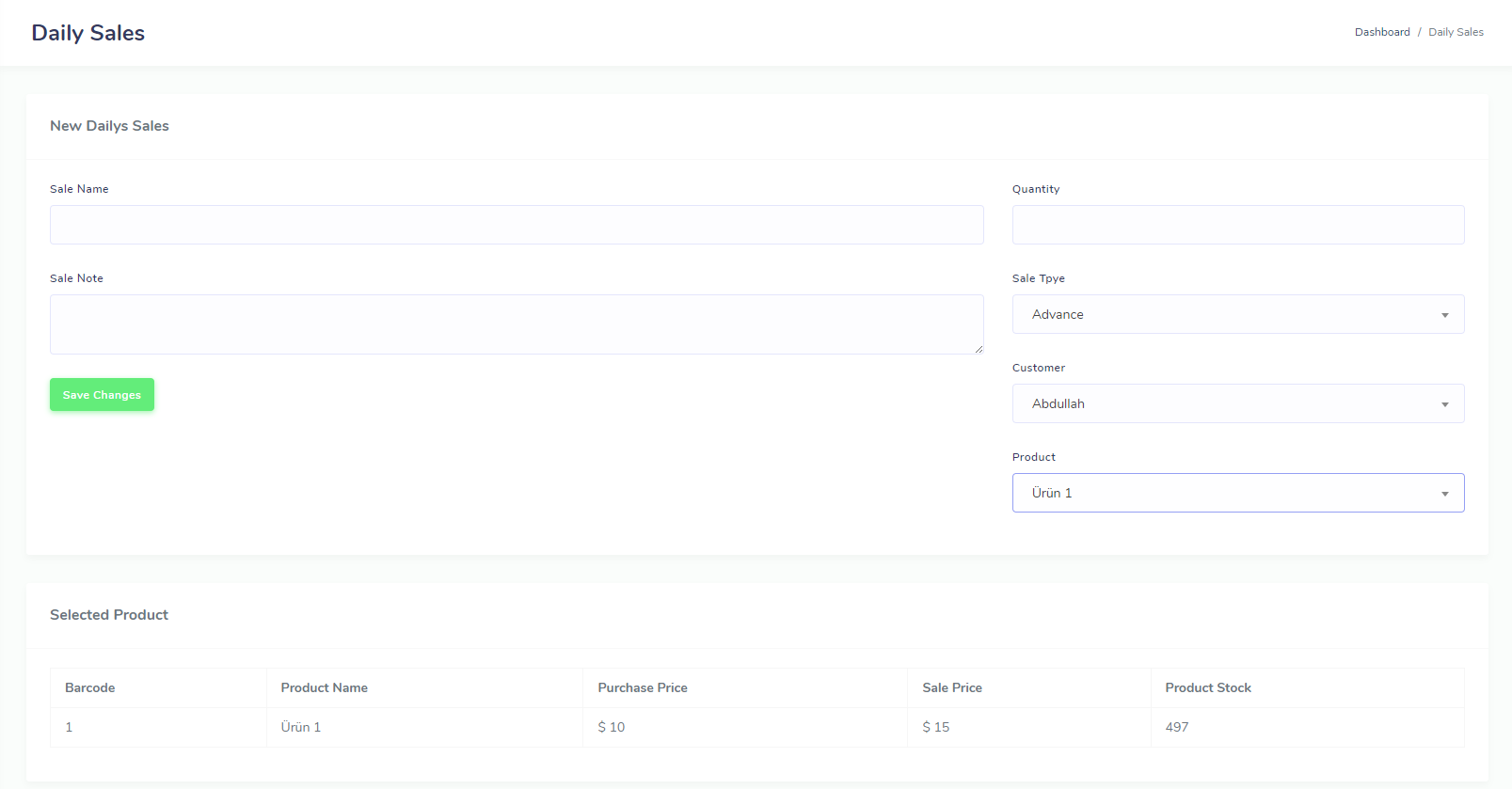Click the Sale Note resize handle
This screenshot has width=1512, height=789.
click(x=979, y=349)
